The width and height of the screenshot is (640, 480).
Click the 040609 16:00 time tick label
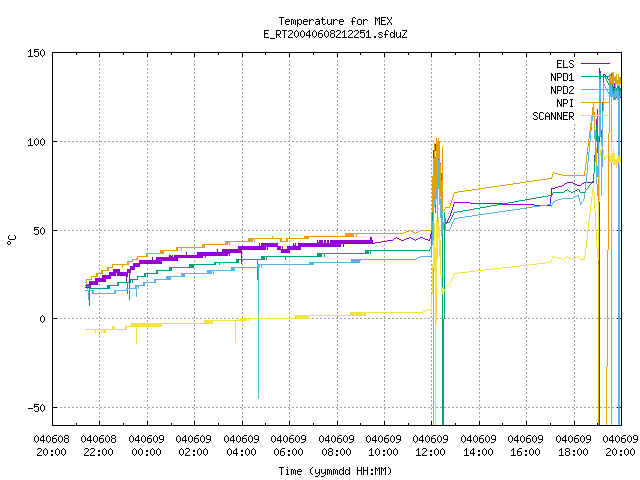pyautogui.click(x=526, y=446)
